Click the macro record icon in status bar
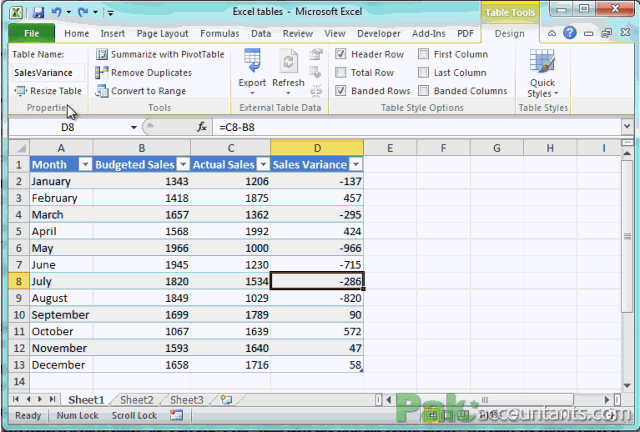 [177, 415]
